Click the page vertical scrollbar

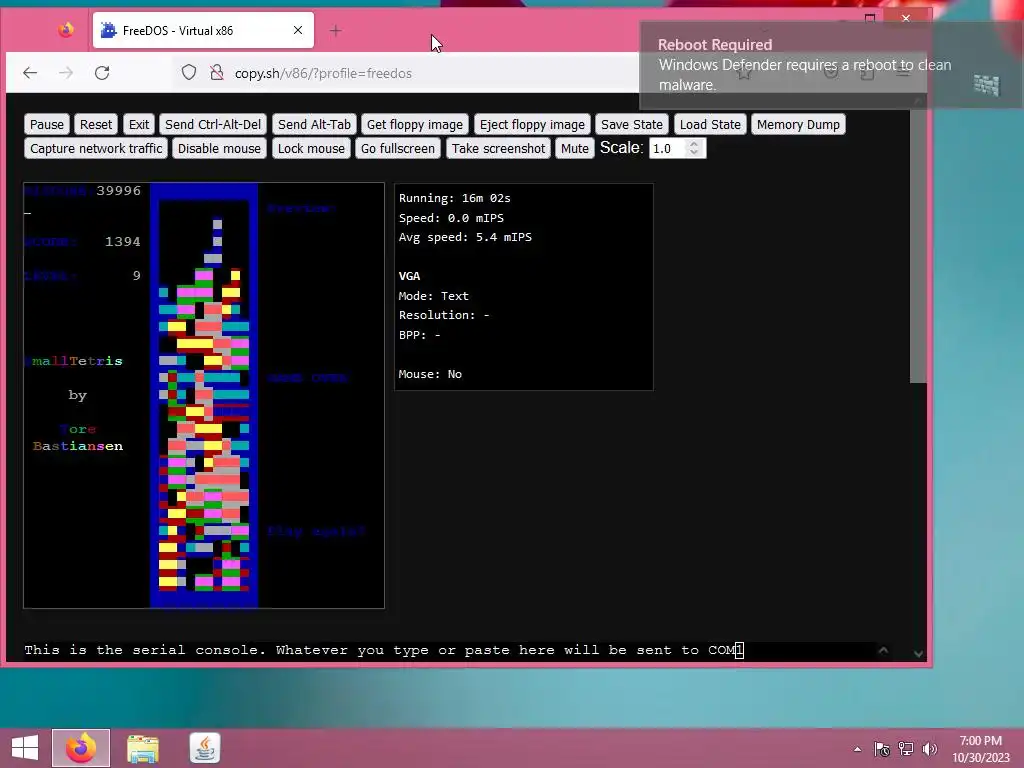(x=918, y=246)
